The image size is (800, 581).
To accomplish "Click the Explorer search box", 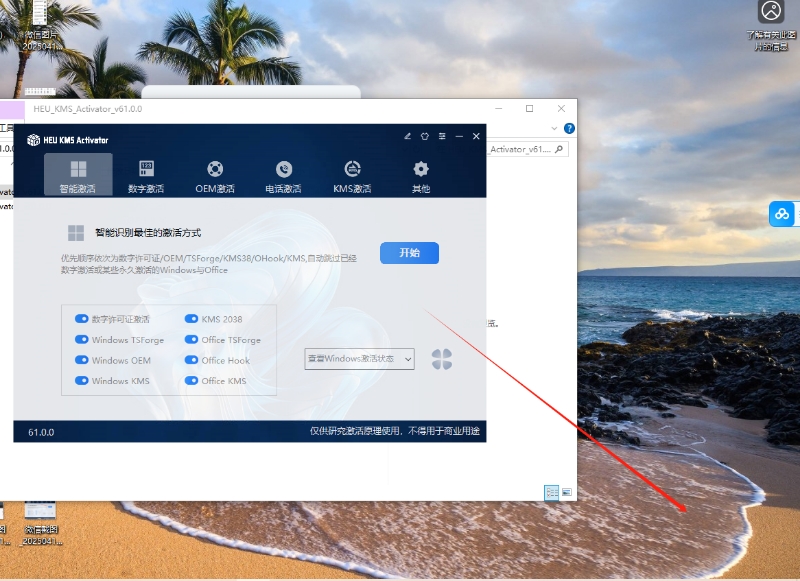I will click(x=527, y=149).
